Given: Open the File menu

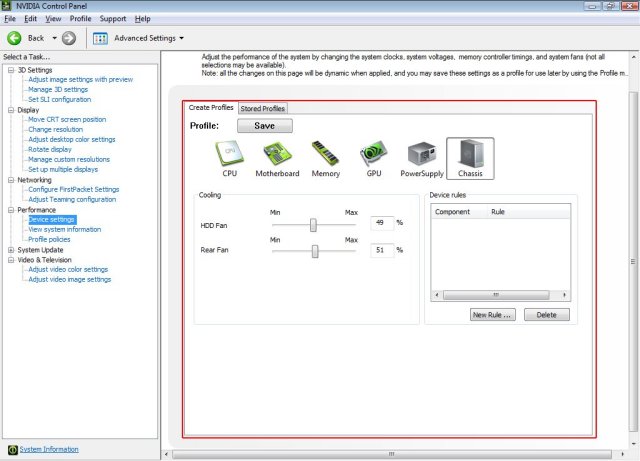Looking at the screenshot, I should click(10, 19).
